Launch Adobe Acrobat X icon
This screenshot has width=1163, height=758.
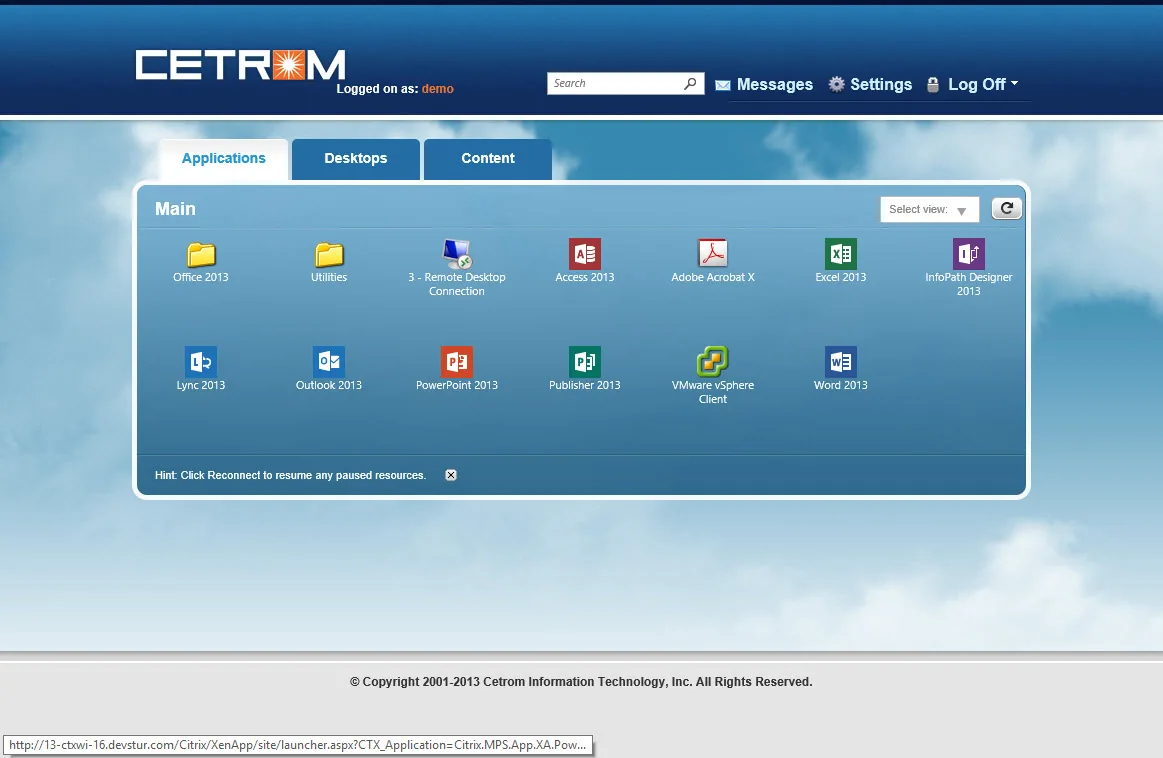(x=713, y=254)
